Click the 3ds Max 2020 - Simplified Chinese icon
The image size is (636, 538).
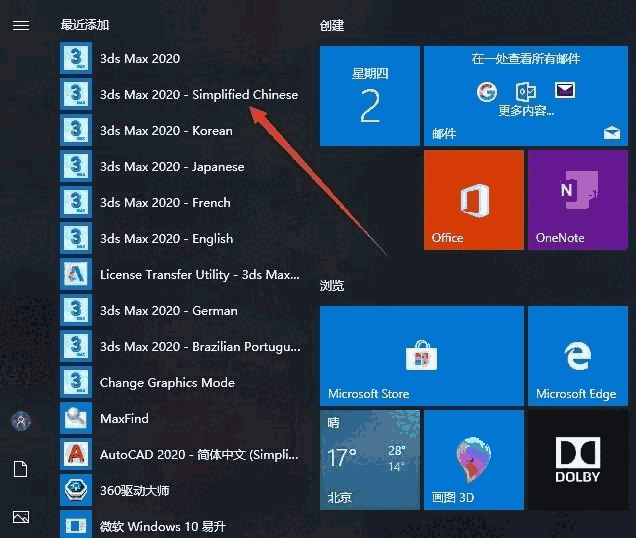[x=76, y=94]
